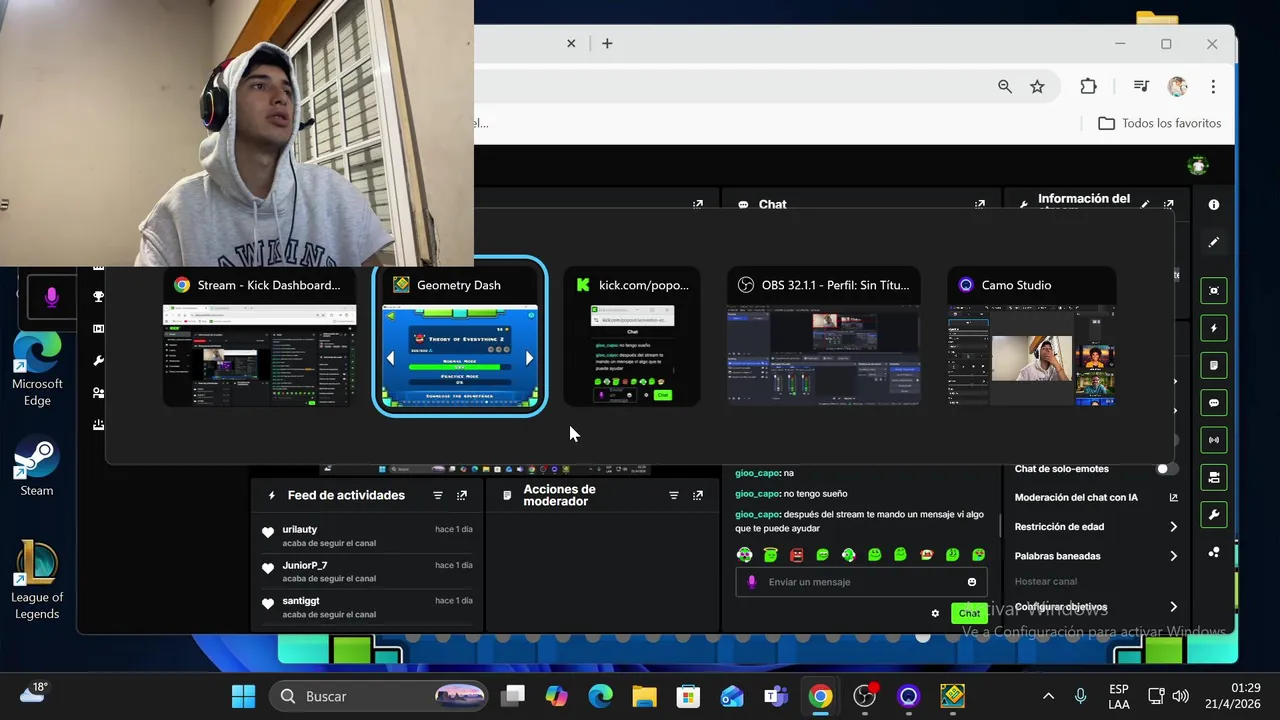The width and height of the screenshot is (1280, 720).
Task: Filter the Acciones de moderador list
Action: pyautogui.click(x=674, y=495)
